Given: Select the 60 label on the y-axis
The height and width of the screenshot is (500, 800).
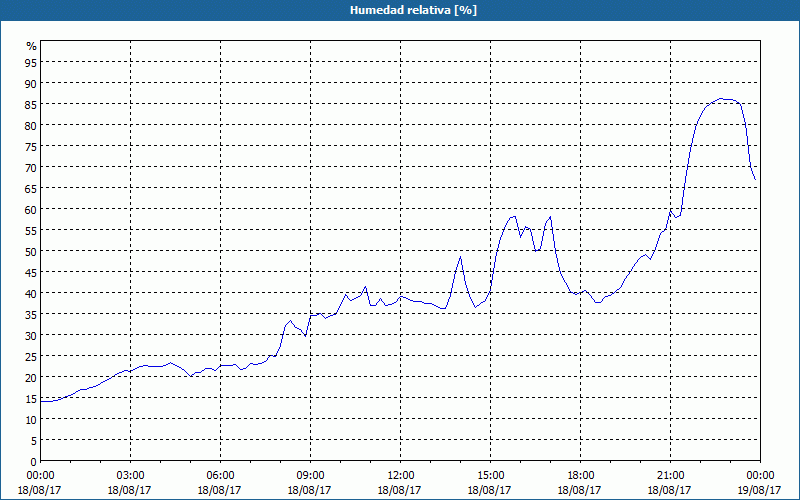Looking at the screenshot, I should tap(32, 209).
